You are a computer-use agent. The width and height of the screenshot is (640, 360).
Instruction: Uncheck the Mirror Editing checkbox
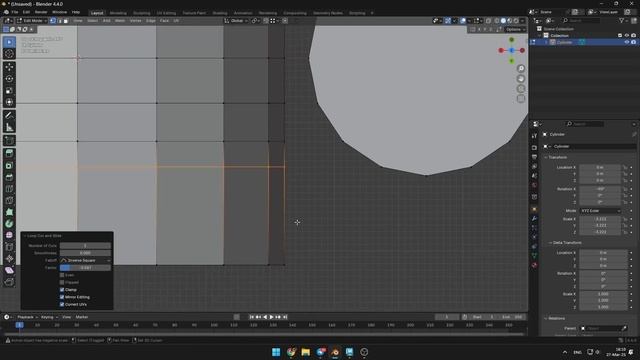pos(62,297)
